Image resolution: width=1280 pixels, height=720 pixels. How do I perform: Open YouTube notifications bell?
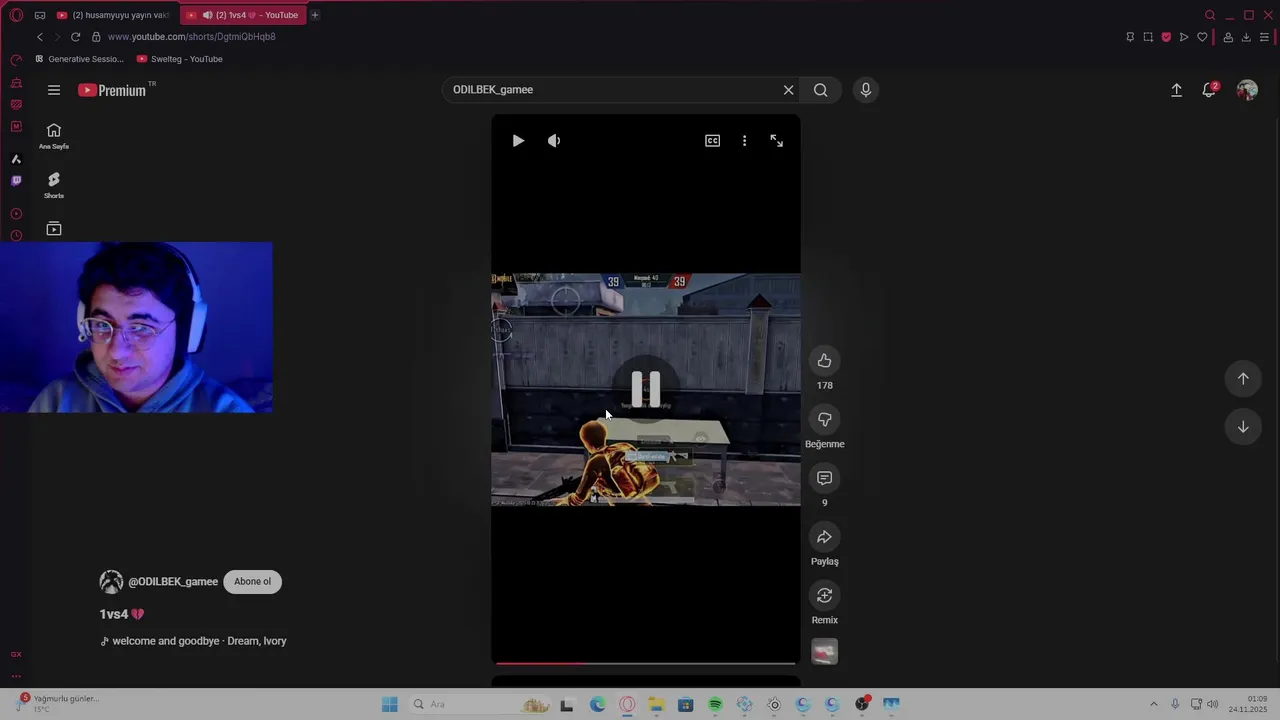coord(1209,90)
